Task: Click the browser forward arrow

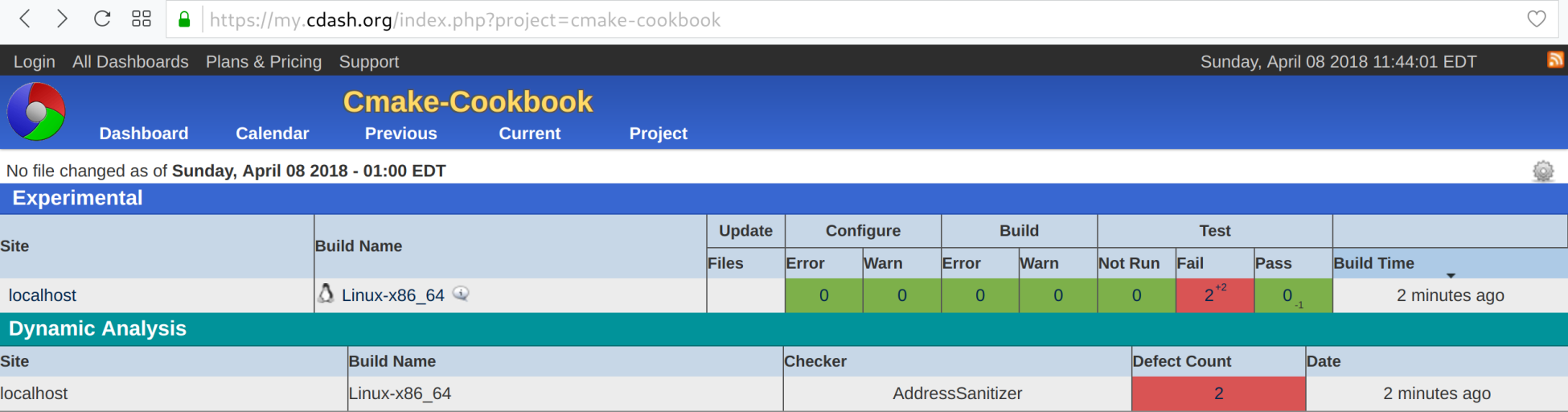Action: 62,19
